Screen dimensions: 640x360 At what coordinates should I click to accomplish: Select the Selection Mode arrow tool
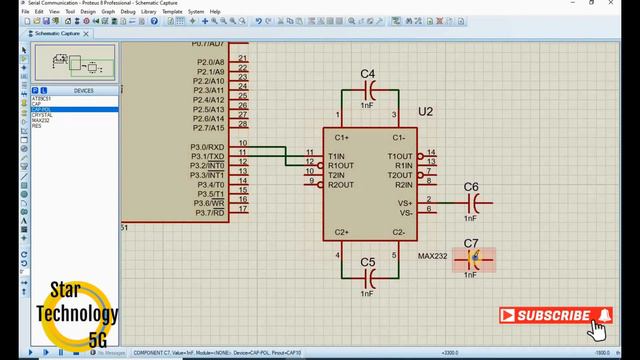point(24,50)
